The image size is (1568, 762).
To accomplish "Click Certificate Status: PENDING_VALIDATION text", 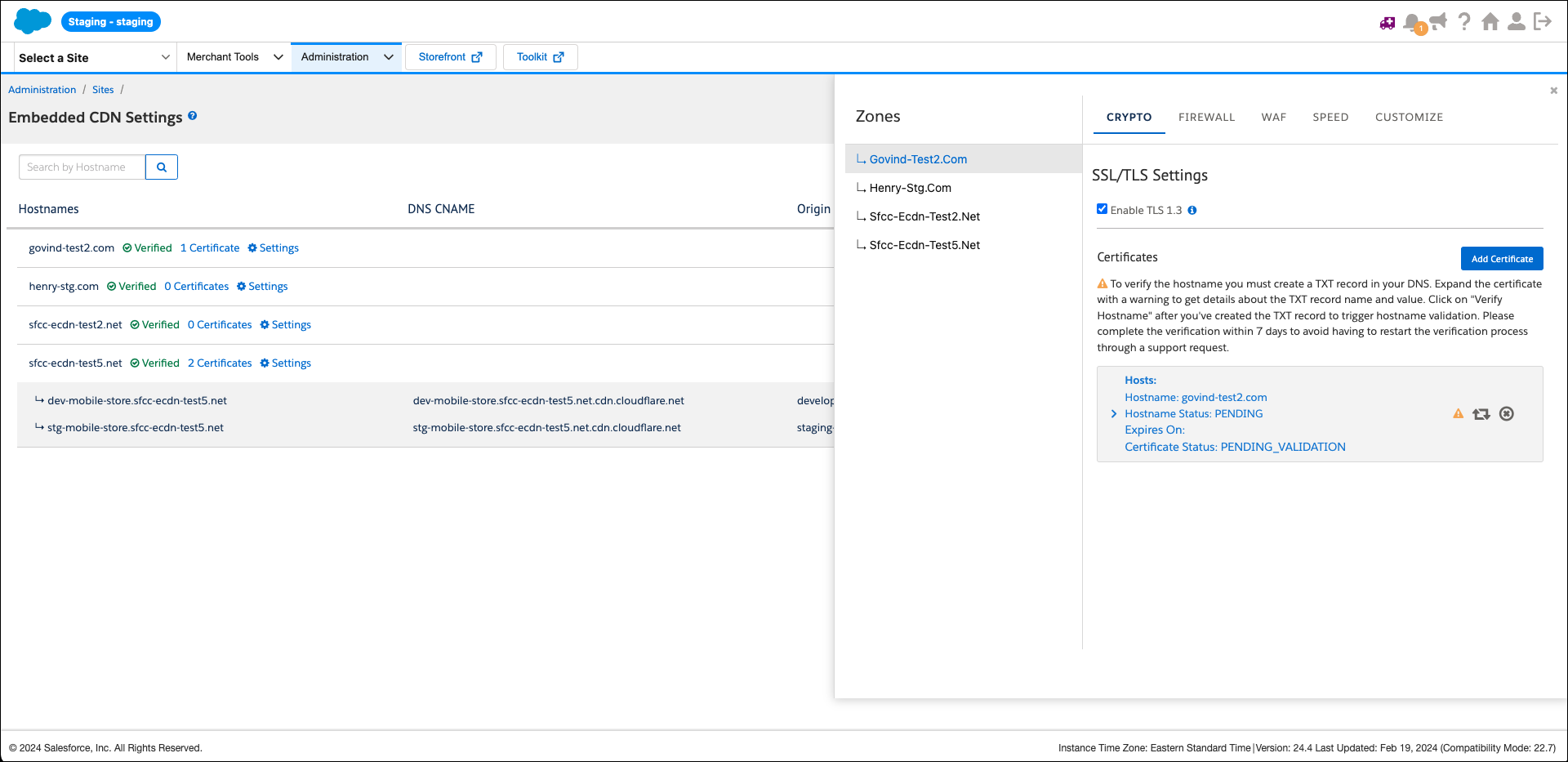I will [1235, 448].
